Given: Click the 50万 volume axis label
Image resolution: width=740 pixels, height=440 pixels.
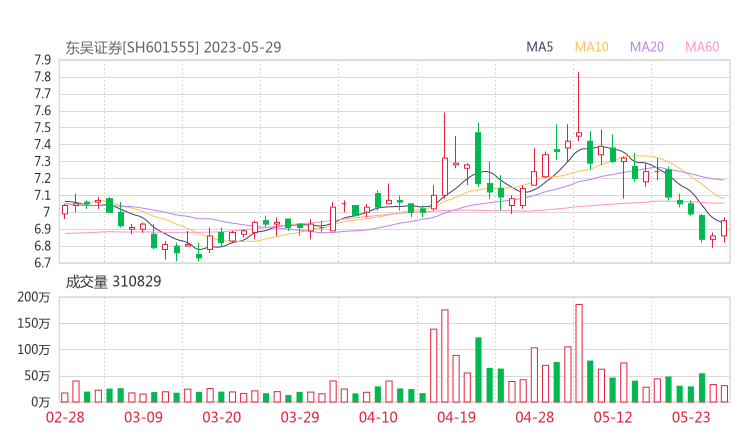Looking at the screenshot, I should point(37,376).
